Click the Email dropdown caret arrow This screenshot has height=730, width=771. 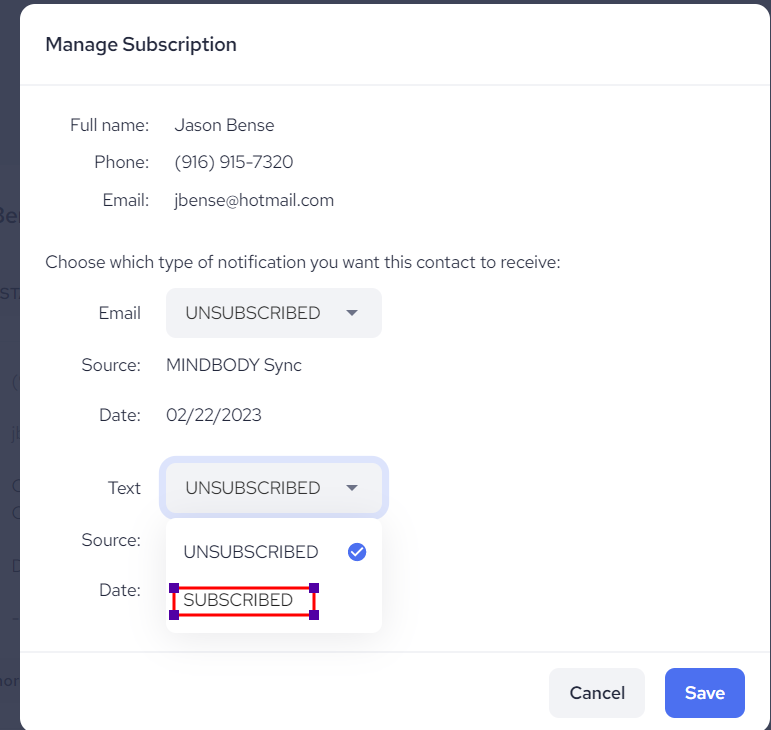coord(351,313)
